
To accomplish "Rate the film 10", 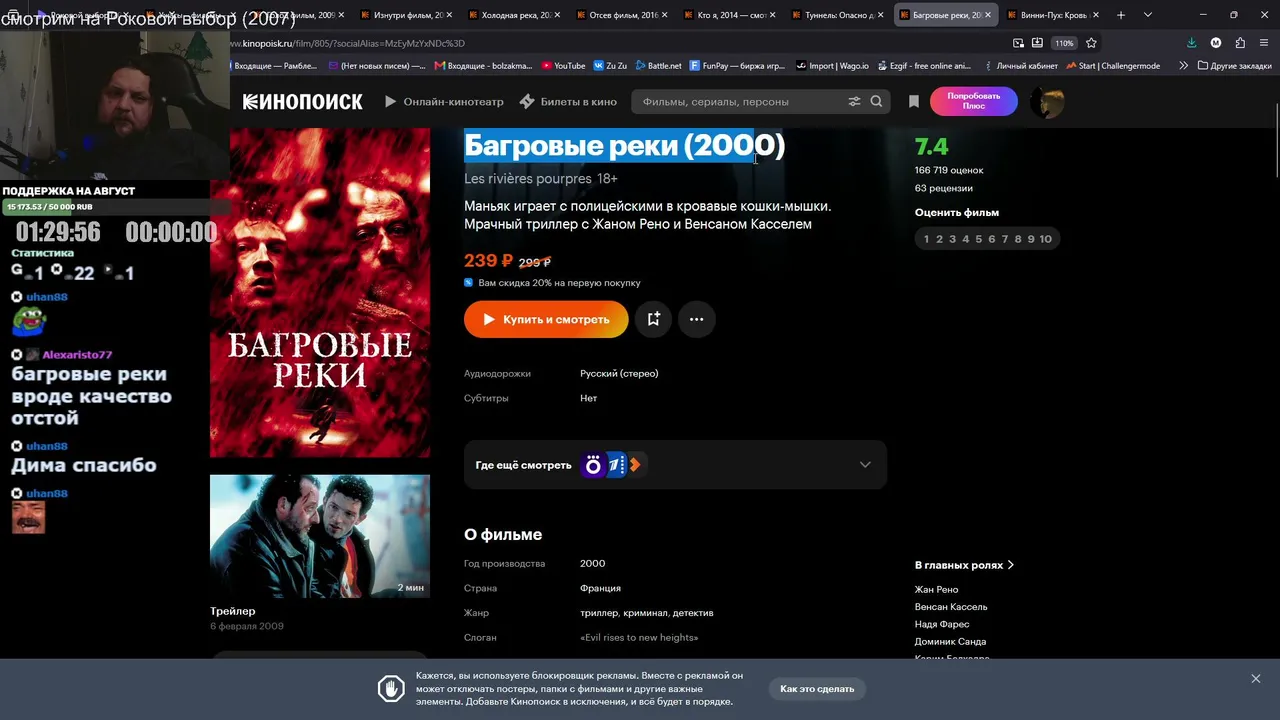I will (1046, 239).
